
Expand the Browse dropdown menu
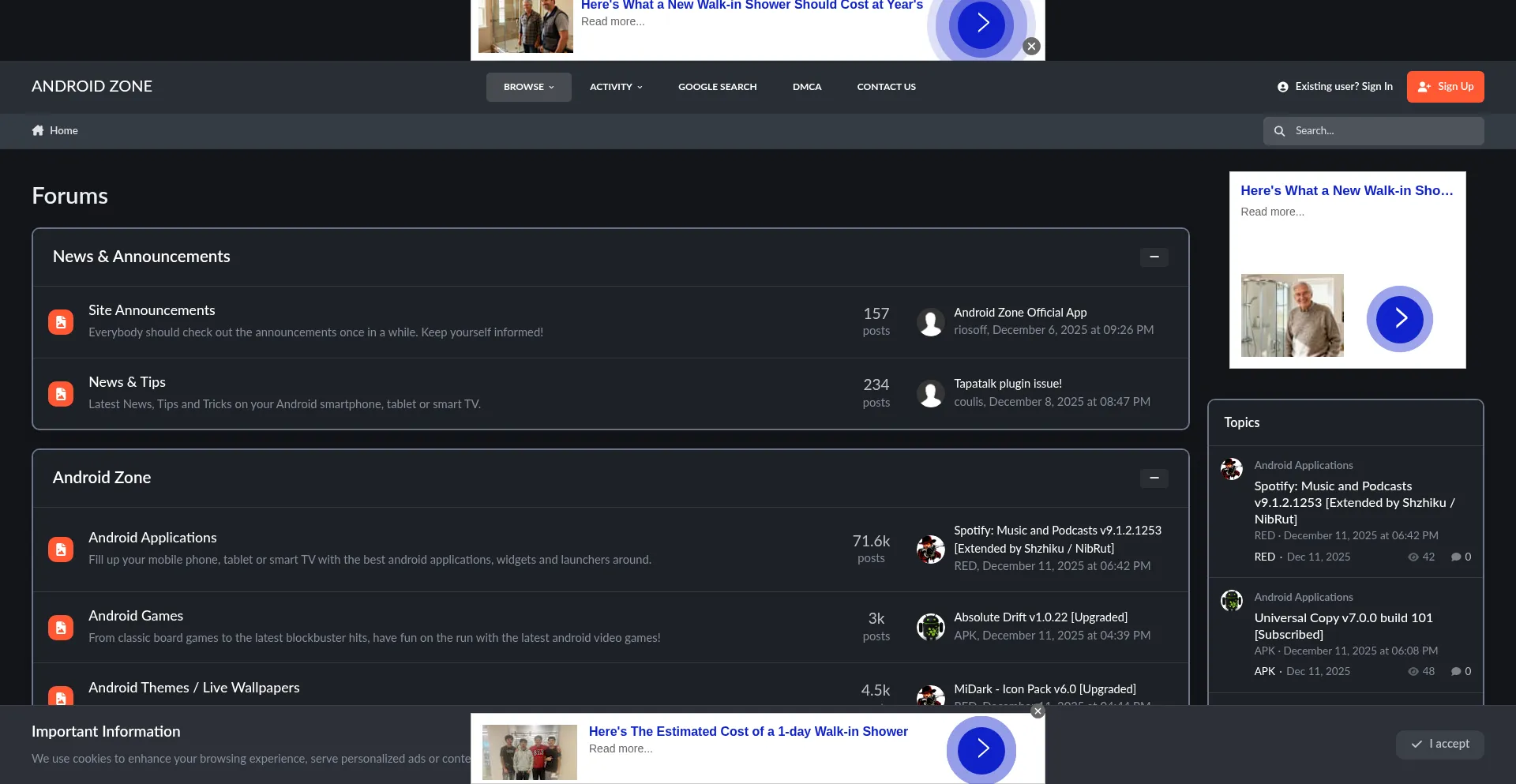tap(528, 87)
